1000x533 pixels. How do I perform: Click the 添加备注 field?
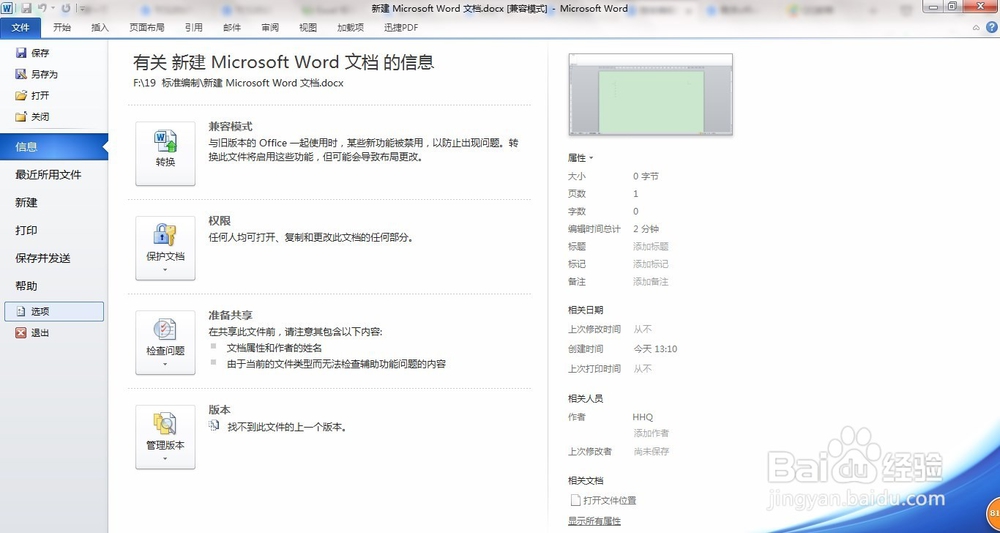coord(651,281)
